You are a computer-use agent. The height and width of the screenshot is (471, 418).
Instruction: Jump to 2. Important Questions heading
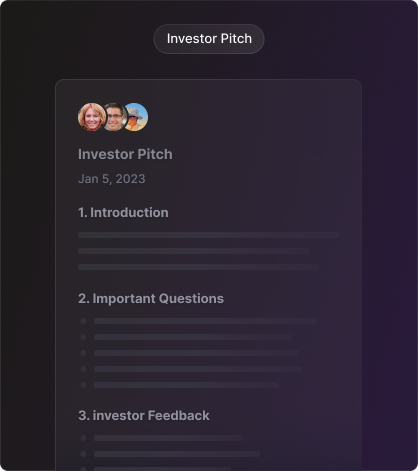click(151, 299)
